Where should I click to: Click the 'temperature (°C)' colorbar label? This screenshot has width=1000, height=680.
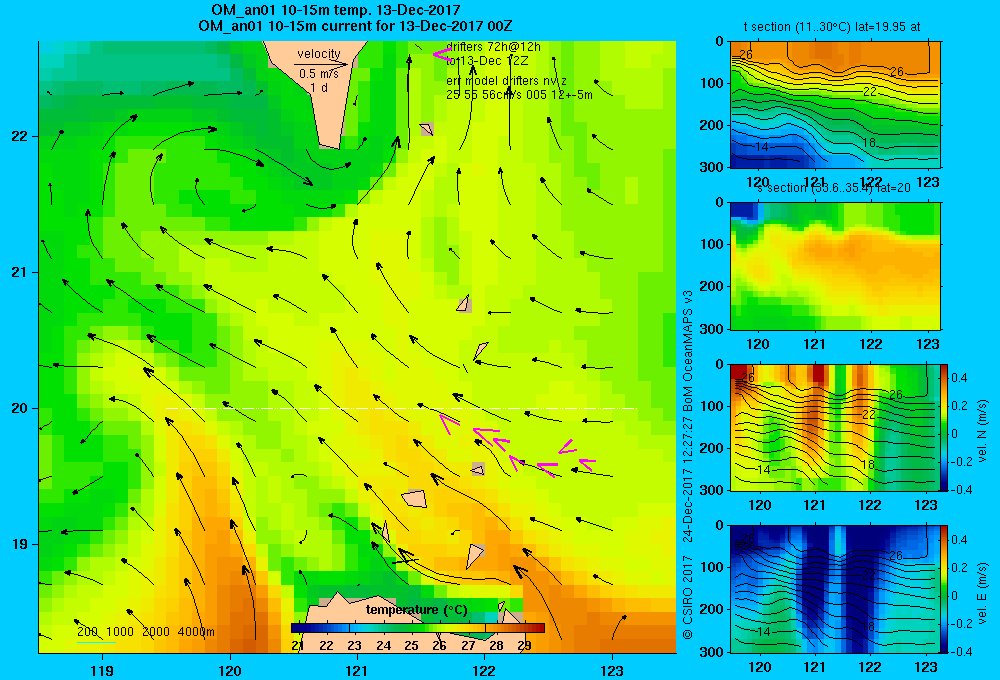pos(416,610)
